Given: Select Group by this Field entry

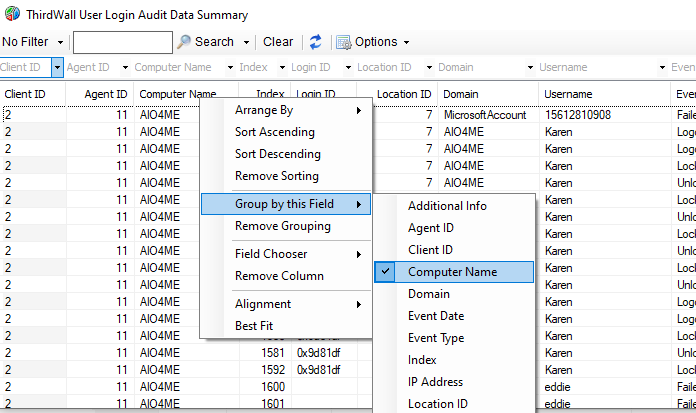Looking at the screenshot, I should coord(286,204).
